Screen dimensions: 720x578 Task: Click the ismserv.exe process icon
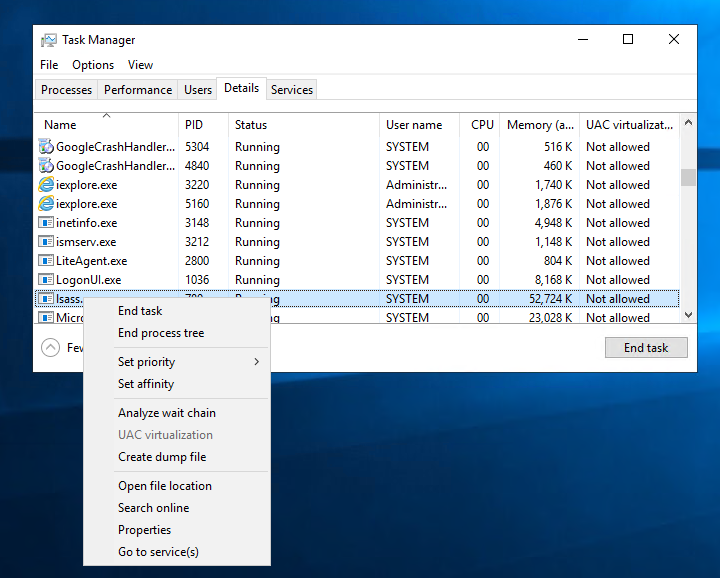click(x=46, y=242)
